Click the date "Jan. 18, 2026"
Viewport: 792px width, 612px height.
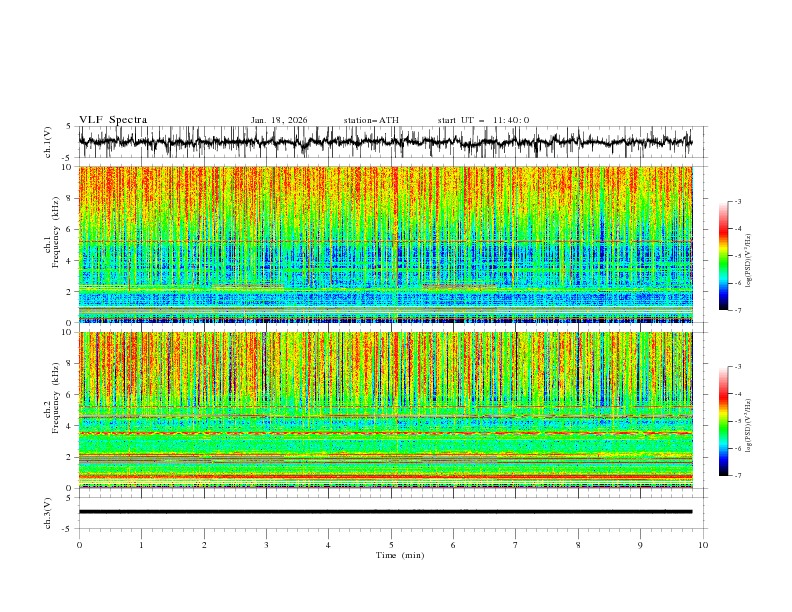[x=279, y=120]
